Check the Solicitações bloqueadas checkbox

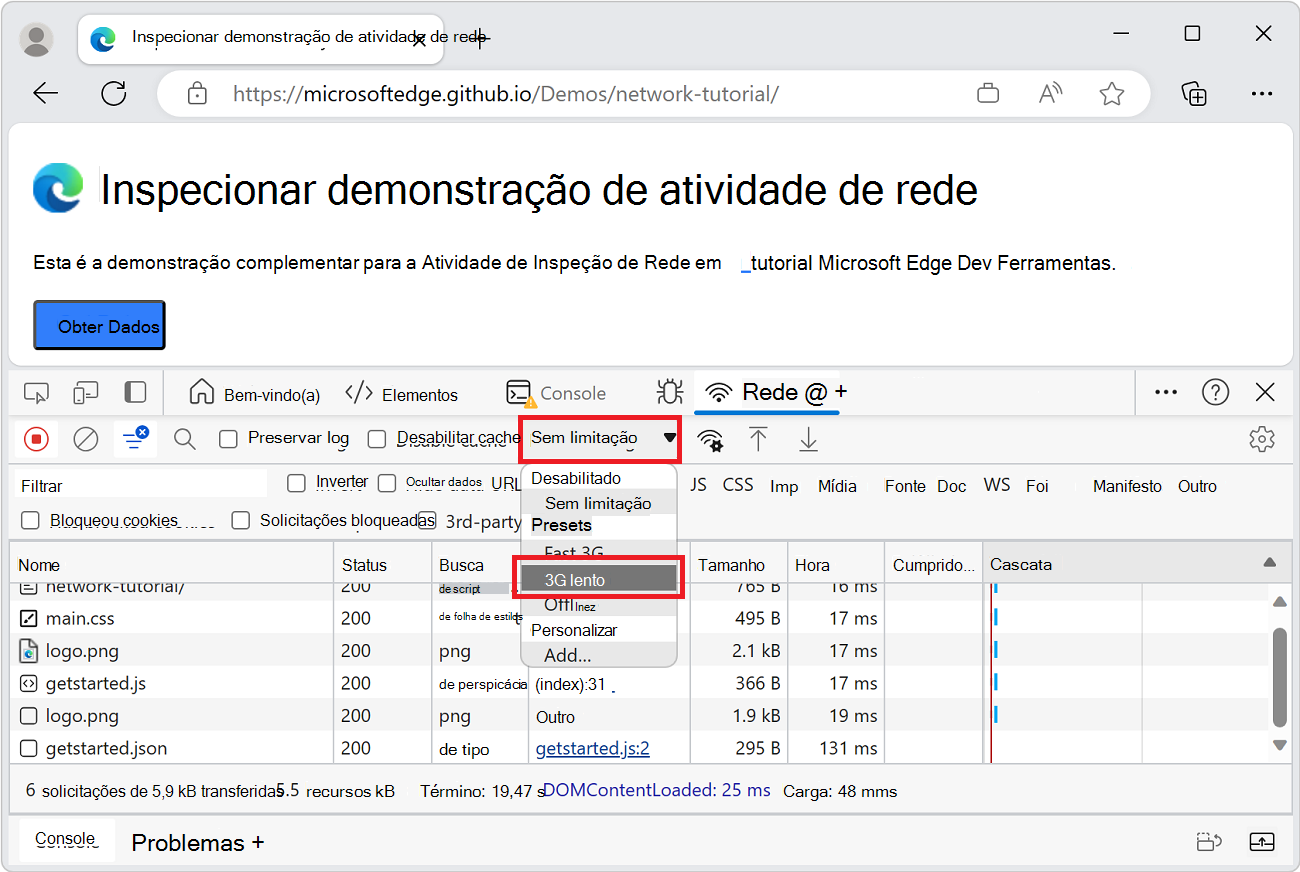241,520
